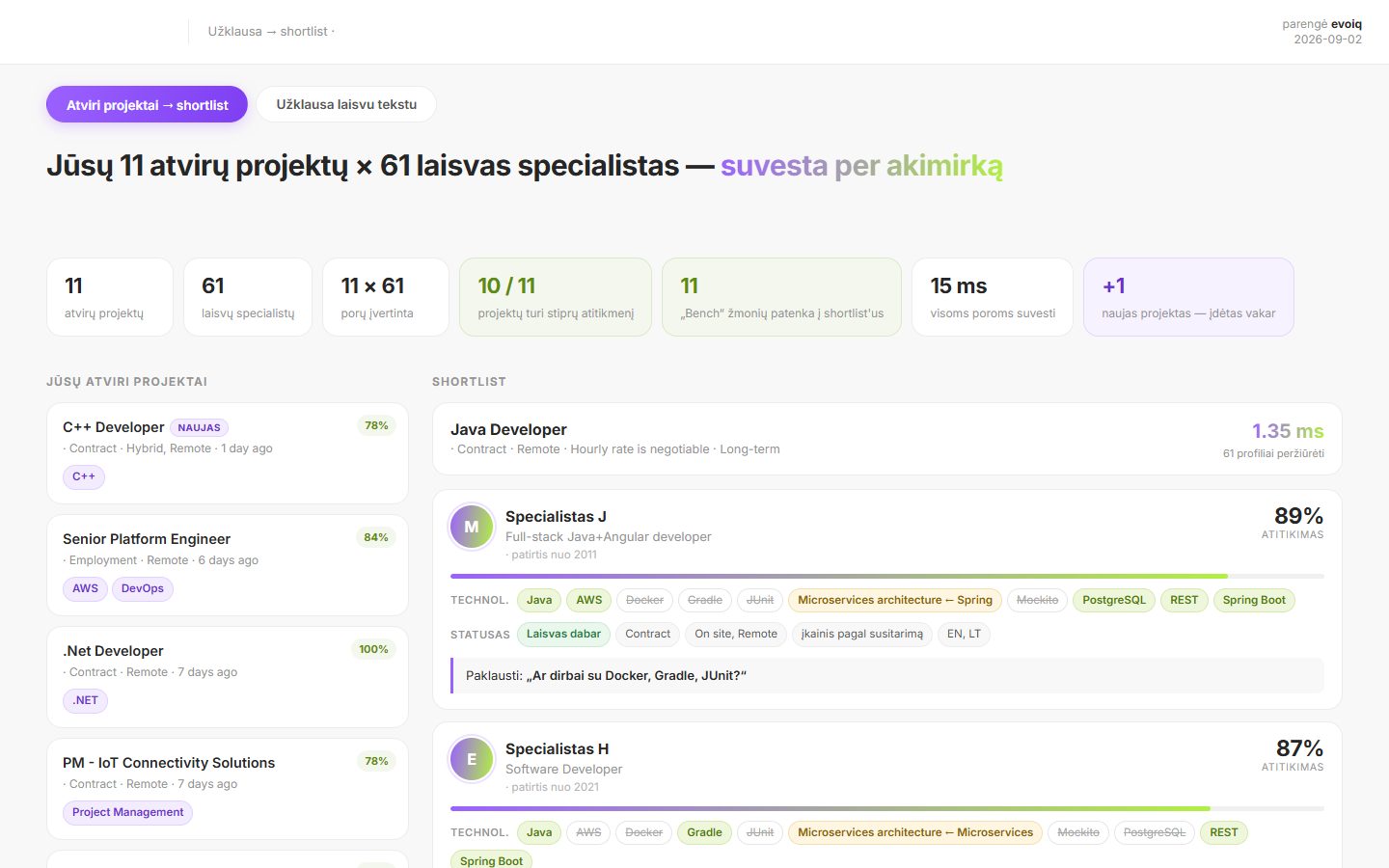Open the Specialistas J avatar "M"
Viewport: 1389px width, 868px height.
(472, 527)
